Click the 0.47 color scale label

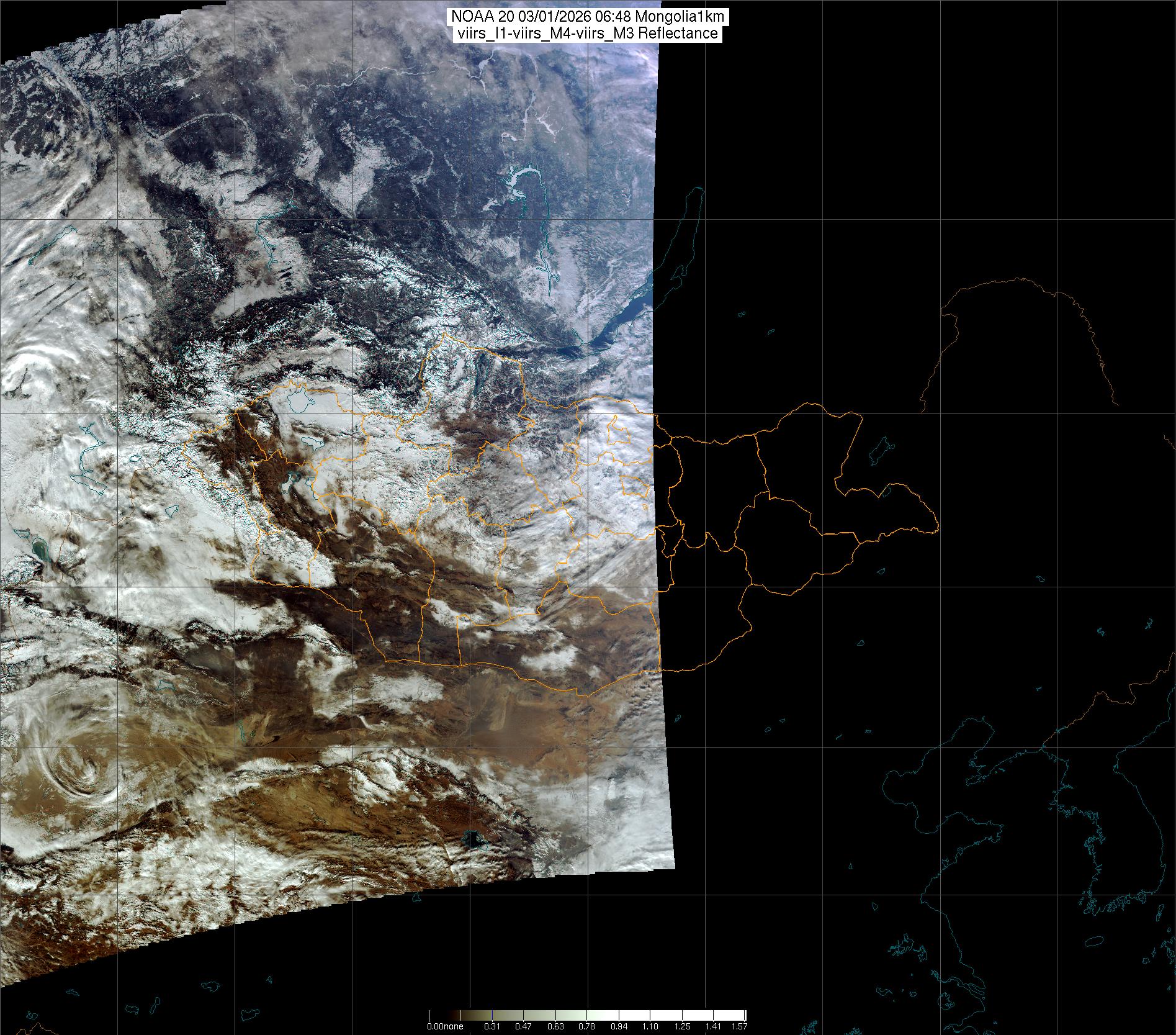tap(523, 1026)
